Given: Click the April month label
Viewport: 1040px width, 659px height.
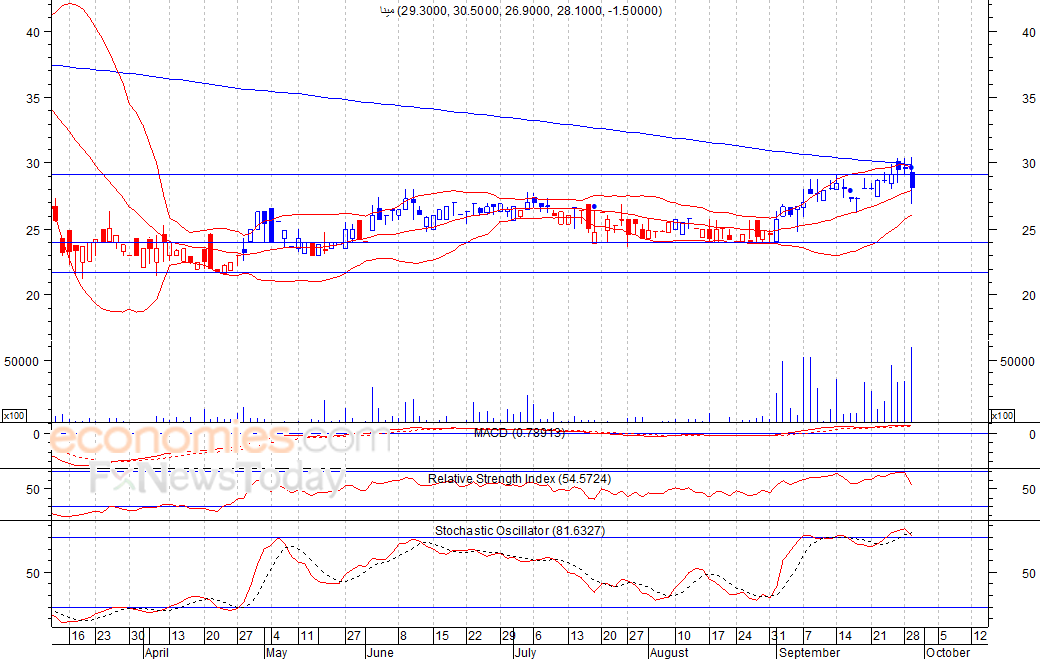Looking at the screenshot, I should [x=157, y=652].
